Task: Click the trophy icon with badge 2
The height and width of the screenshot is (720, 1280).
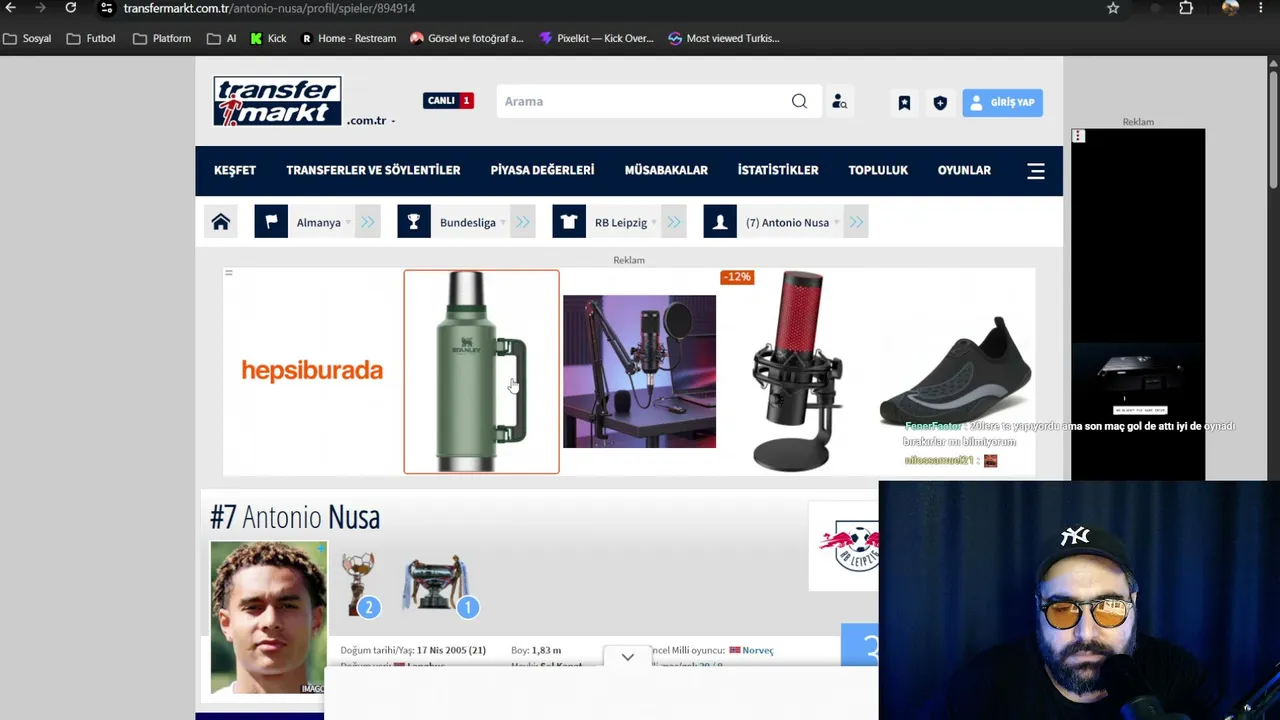Action: [359, 584]
